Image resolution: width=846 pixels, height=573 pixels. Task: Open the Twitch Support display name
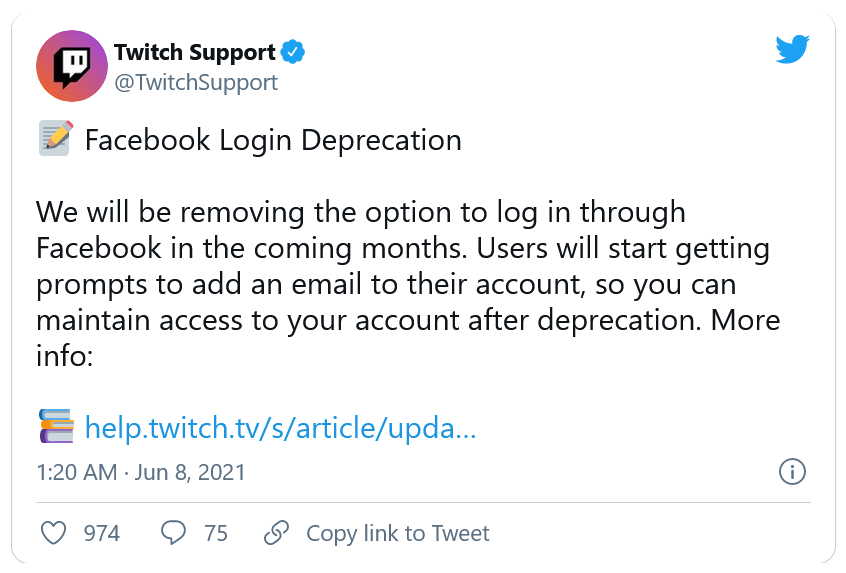[x=194, y=52]
